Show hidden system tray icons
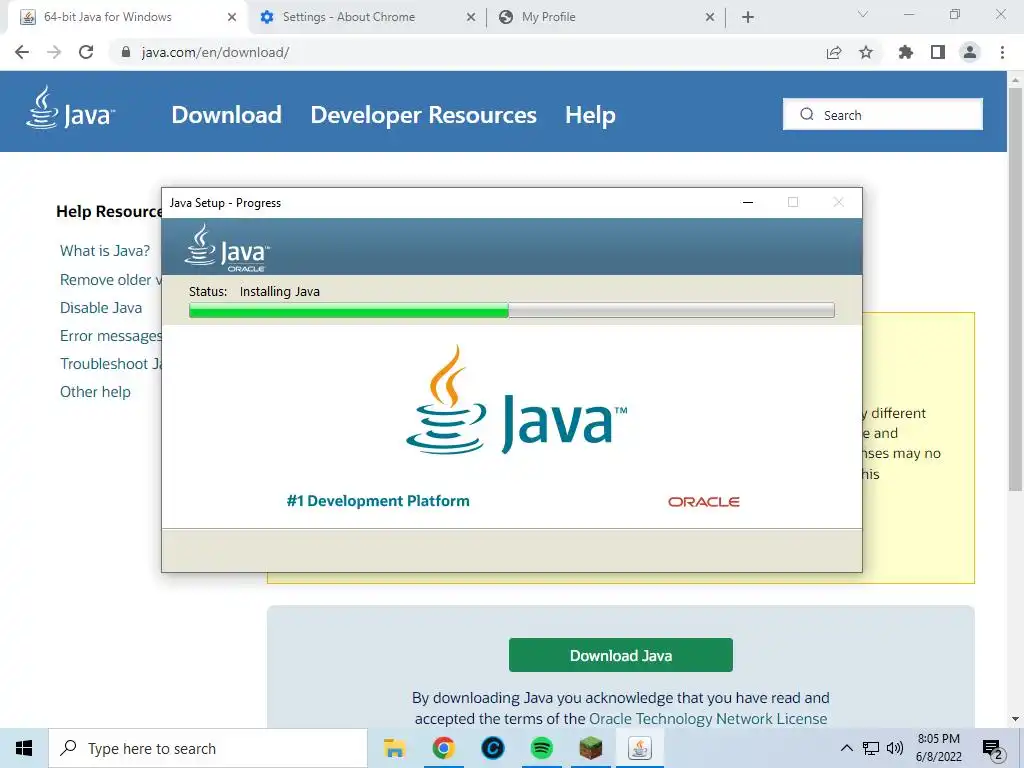Image resolution: width=1024 pixels, height=768 pixels. (846, 748)
